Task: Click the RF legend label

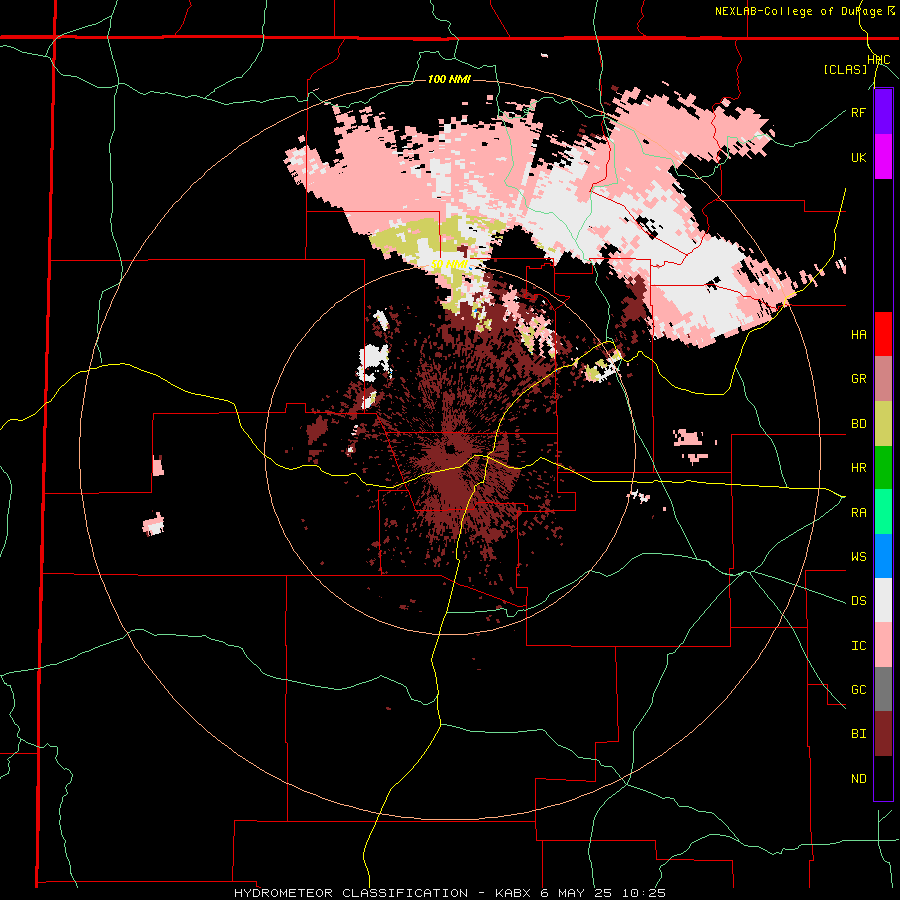Action: tap(858, 112)
